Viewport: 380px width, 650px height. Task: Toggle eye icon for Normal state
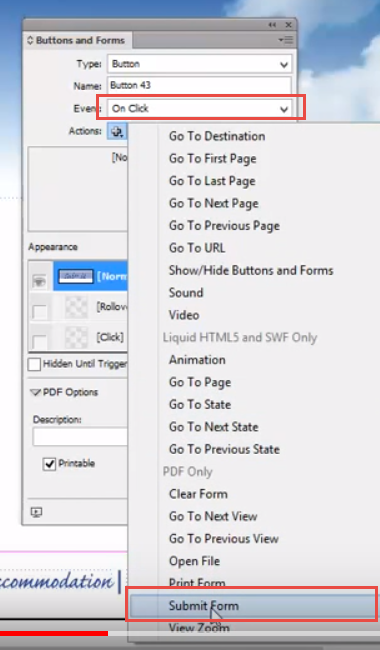[x=39, y=281]
